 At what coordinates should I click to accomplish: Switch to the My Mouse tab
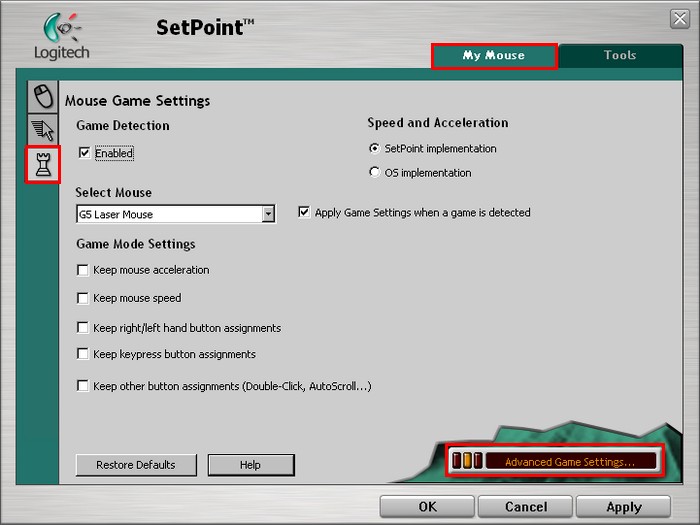click(494, 56)
